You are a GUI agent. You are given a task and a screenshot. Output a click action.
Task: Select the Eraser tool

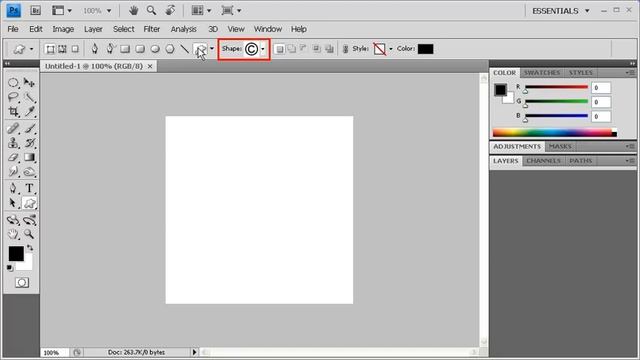point(13,157)
